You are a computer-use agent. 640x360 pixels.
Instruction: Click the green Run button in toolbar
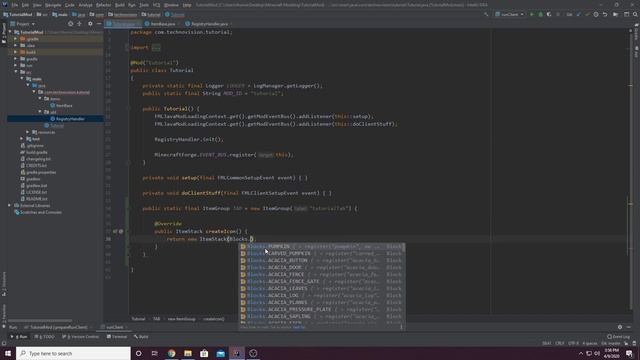point(532,14)
